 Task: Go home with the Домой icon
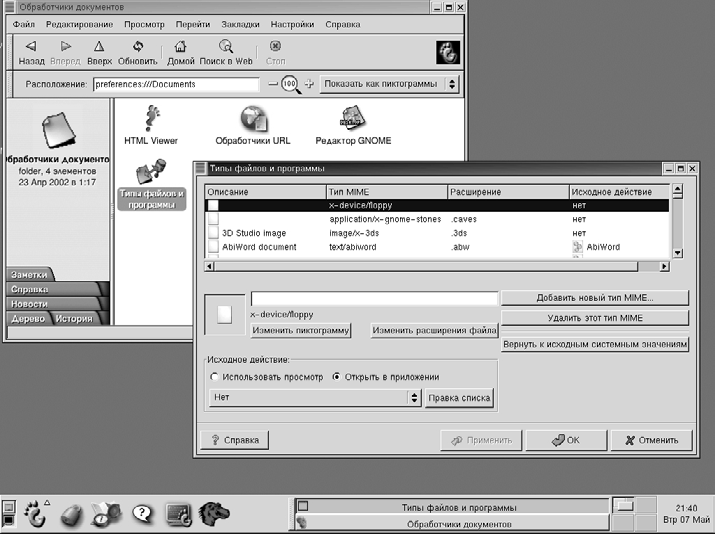181,46
